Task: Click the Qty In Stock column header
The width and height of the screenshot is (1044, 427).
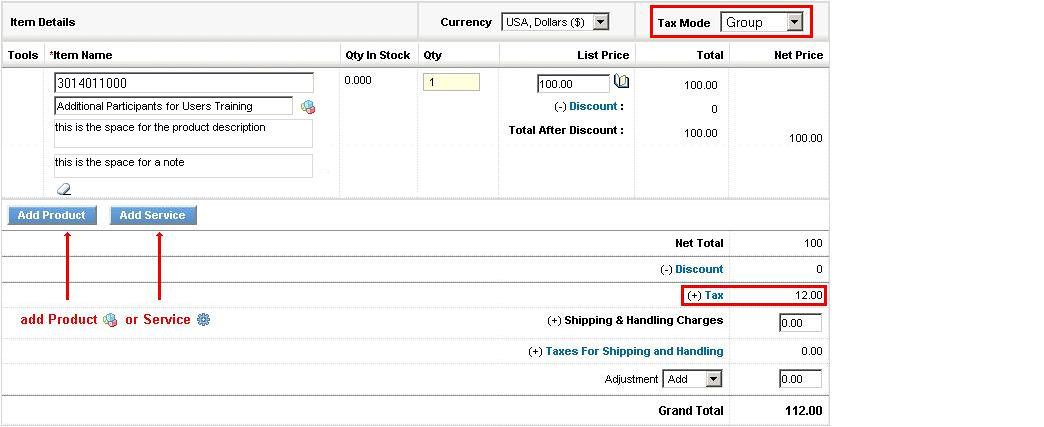Action: [x=378, y=55]
